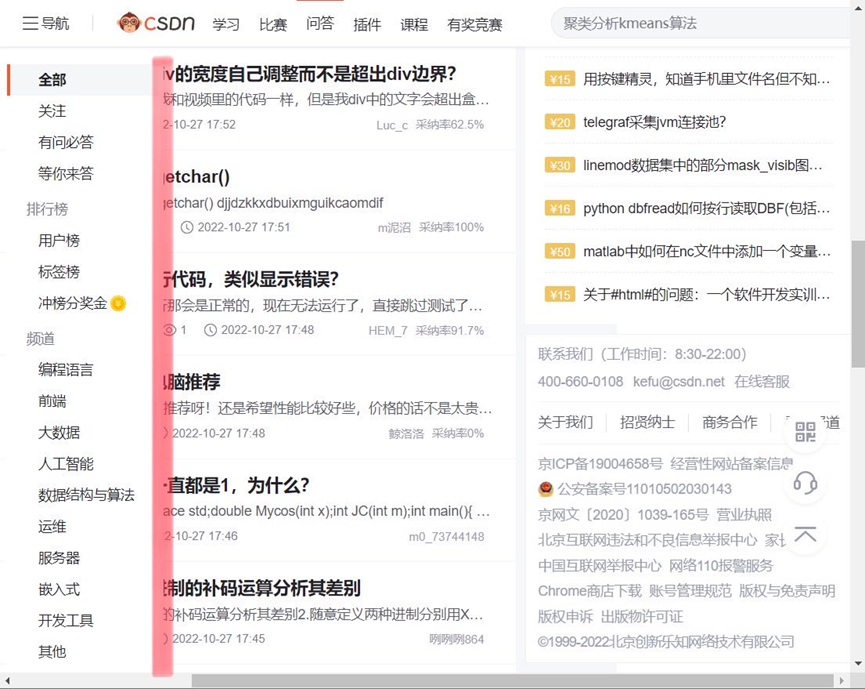Open the 课程 top navigation item
Viewport: 865px width, 689px height.
[x=414, y=24]
